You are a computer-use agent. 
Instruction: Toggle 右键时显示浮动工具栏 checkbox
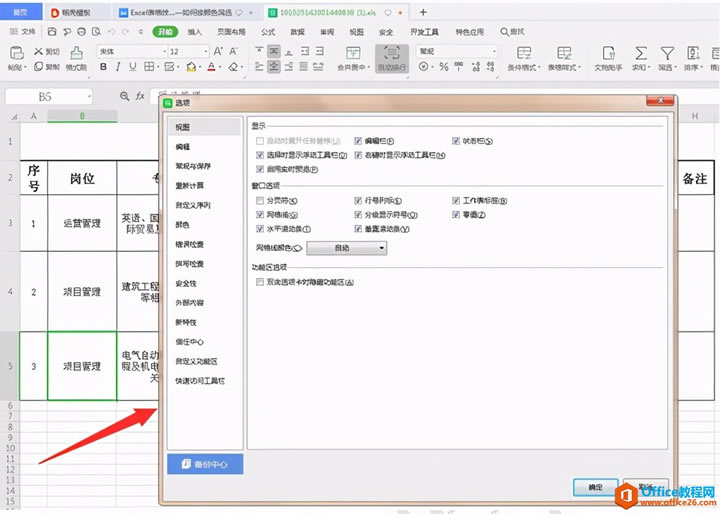(358, 155)
